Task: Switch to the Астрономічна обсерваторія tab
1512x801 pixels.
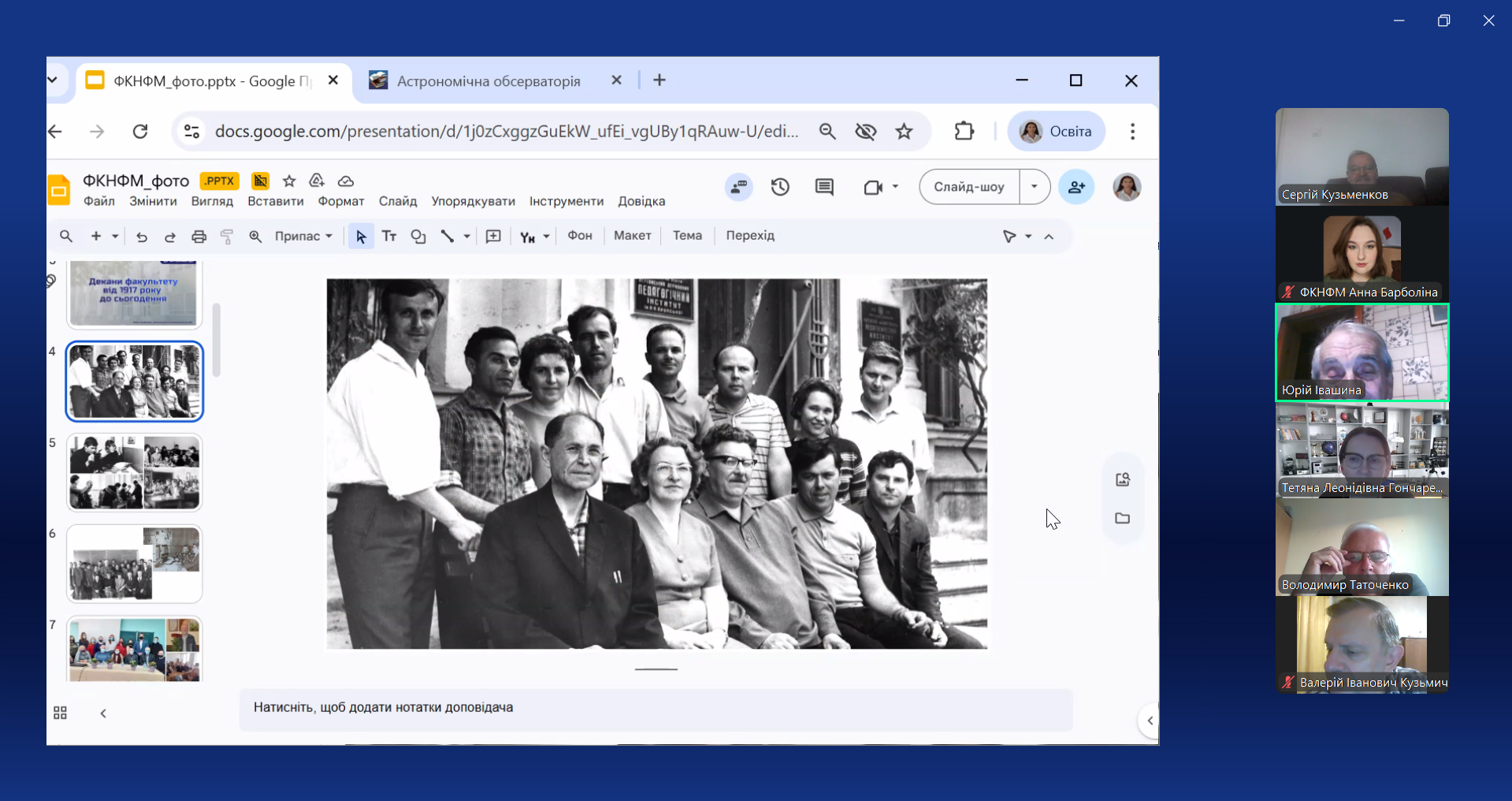Action: point(489,81)
